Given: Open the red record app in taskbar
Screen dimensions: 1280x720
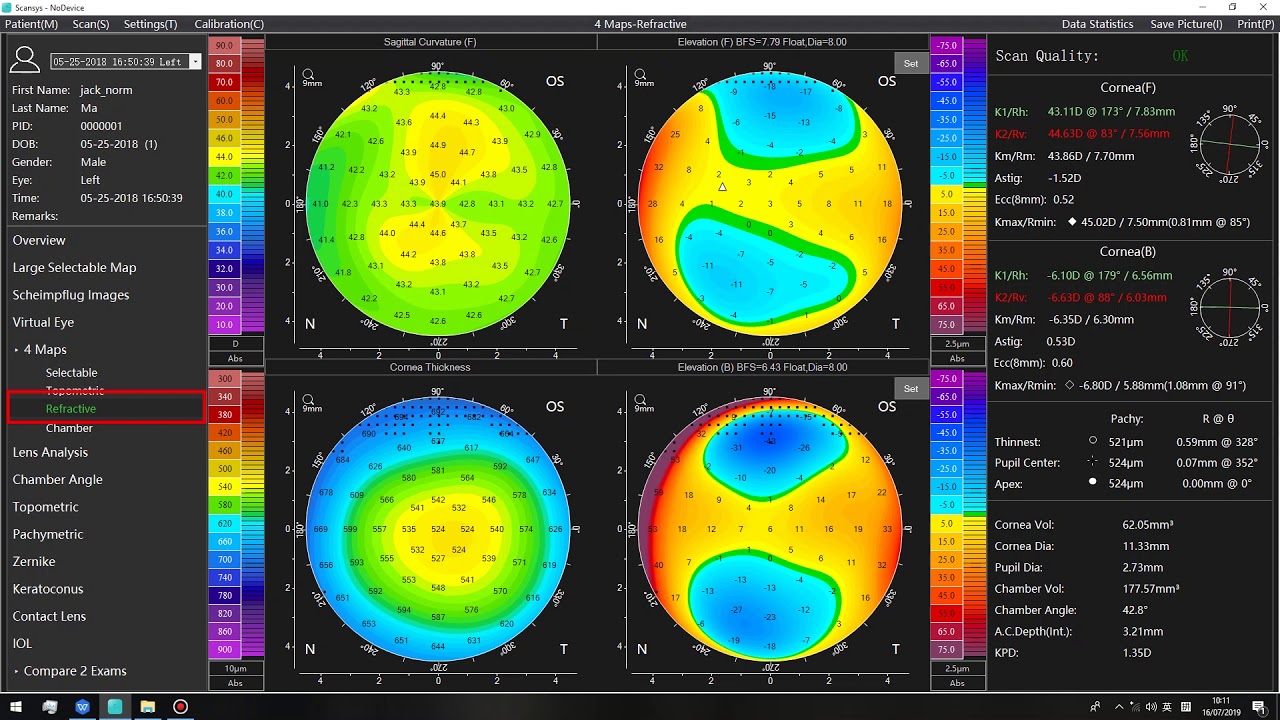Looking at the screenshot, I should [x=180, y=707].
